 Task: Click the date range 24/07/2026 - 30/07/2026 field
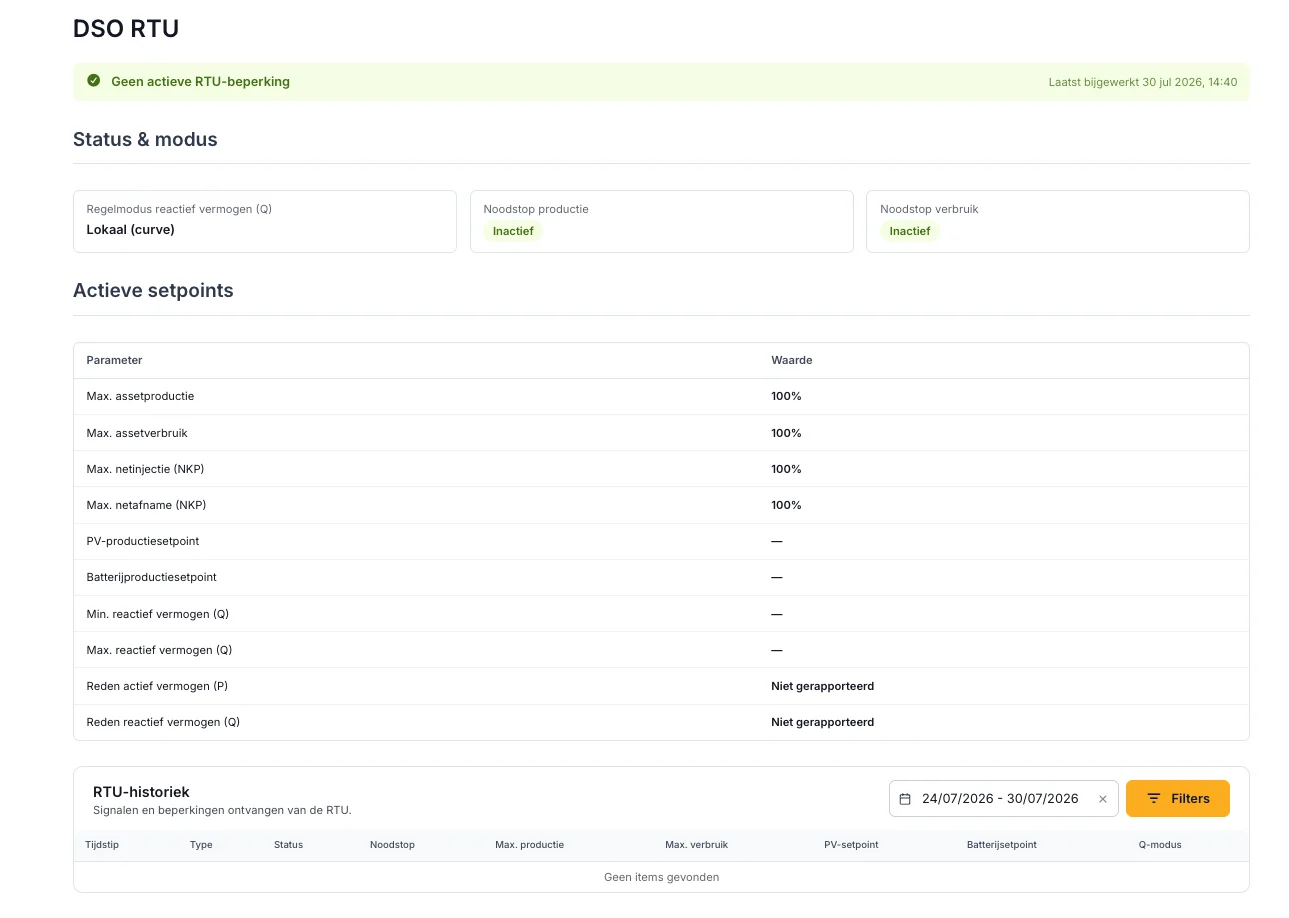1003,799
